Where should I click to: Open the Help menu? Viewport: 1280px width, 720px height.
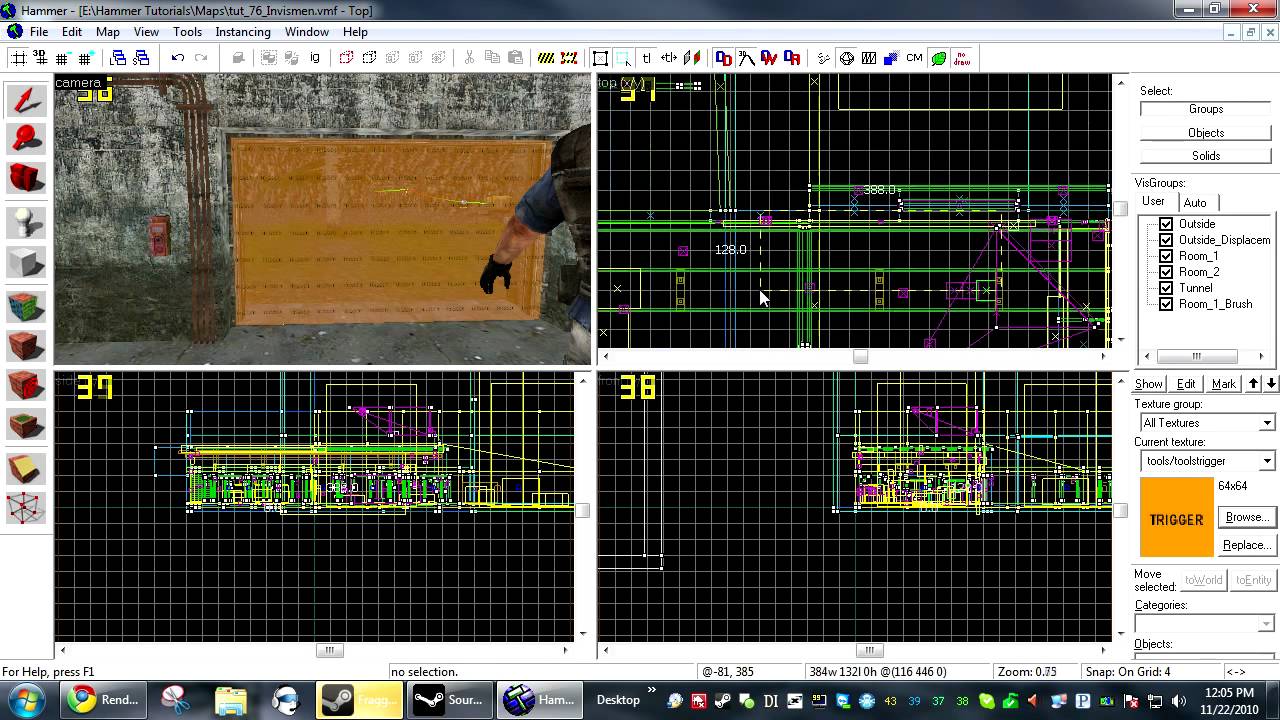(x=355, y=32)
